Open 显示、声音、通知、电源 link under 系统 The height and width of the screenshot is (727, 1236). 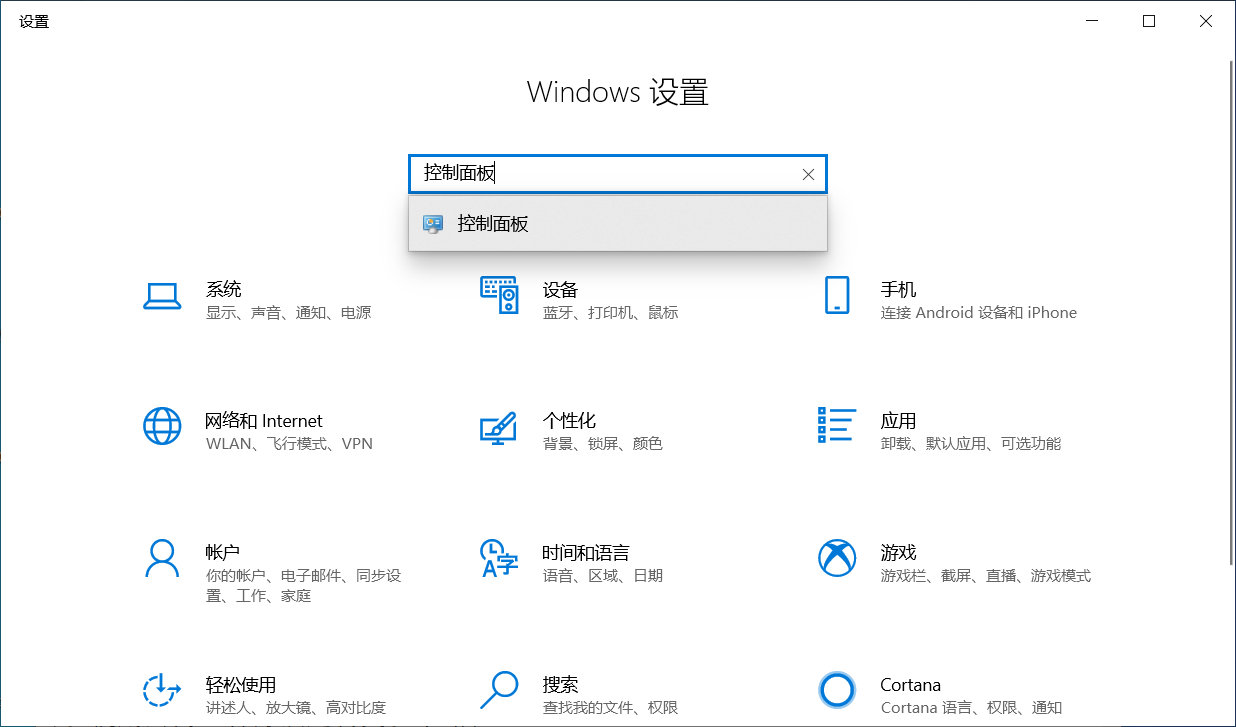(x=289, y=312)
